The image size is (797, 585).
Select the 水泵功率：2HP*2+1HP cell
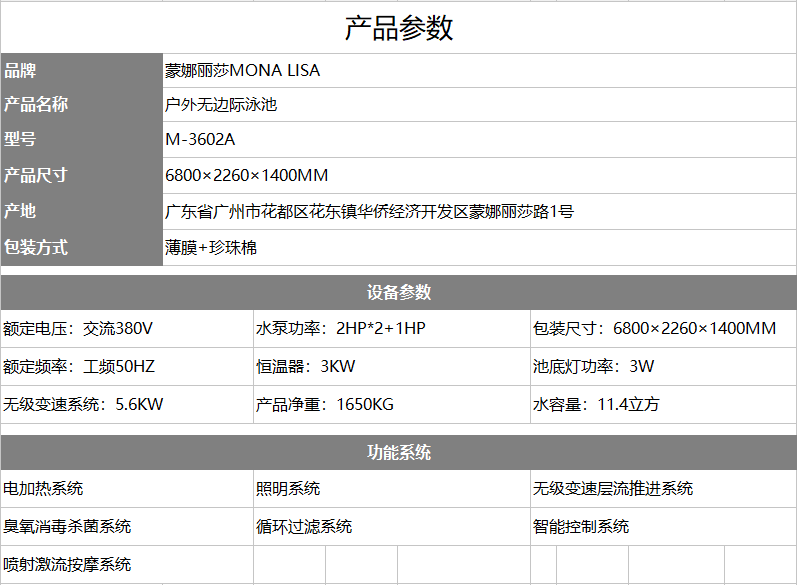point(391,329)
